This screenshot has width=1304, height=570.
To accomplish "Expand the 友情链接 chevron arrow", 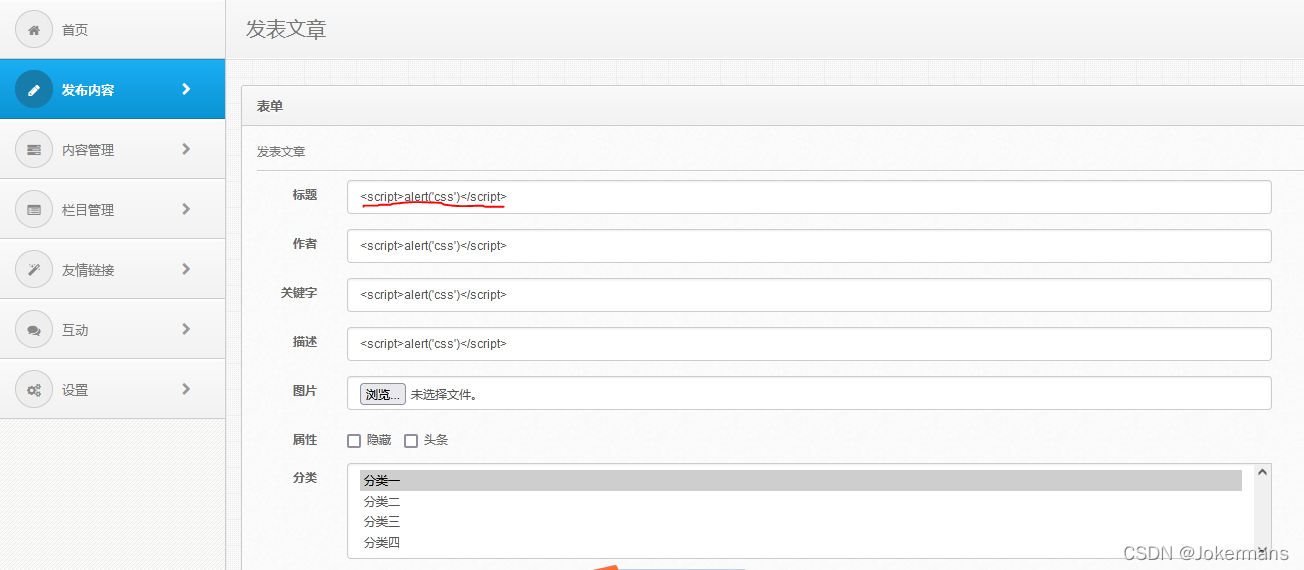I will click(x=186, y=269).
